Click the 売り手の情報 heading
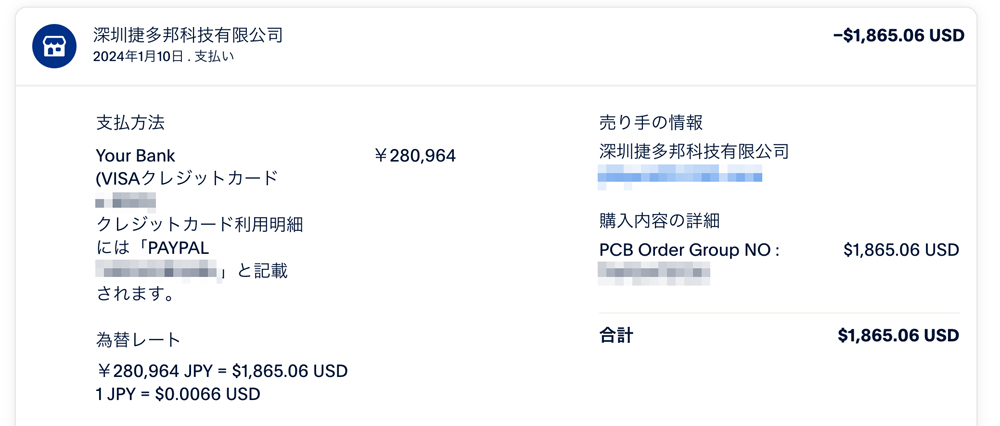This screenshot has width=1000, height=426. (x=651, y=122)
